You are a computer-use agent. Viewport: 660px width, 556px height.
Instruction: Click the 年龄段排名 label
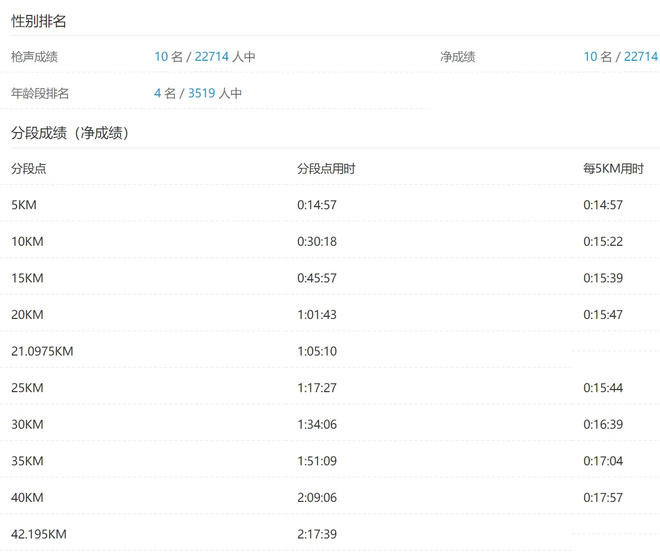tap(40, 93)
